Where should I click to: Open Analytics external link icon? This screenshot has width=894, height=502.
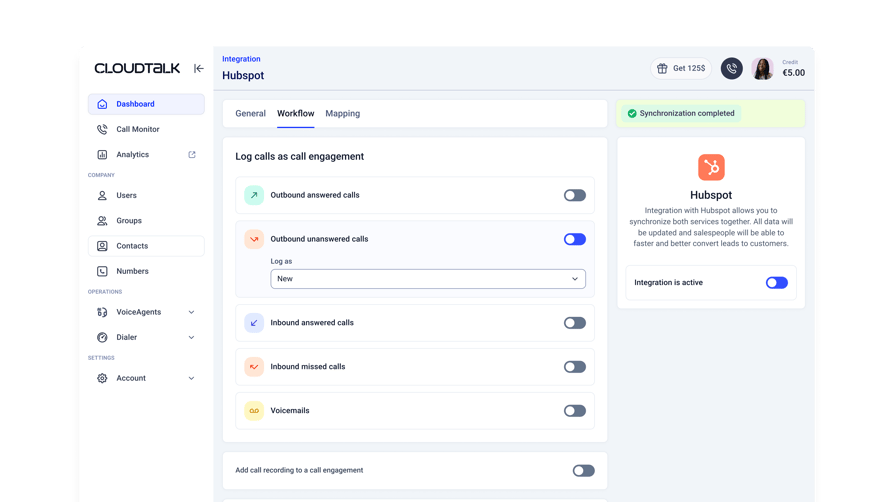(192, 155)
